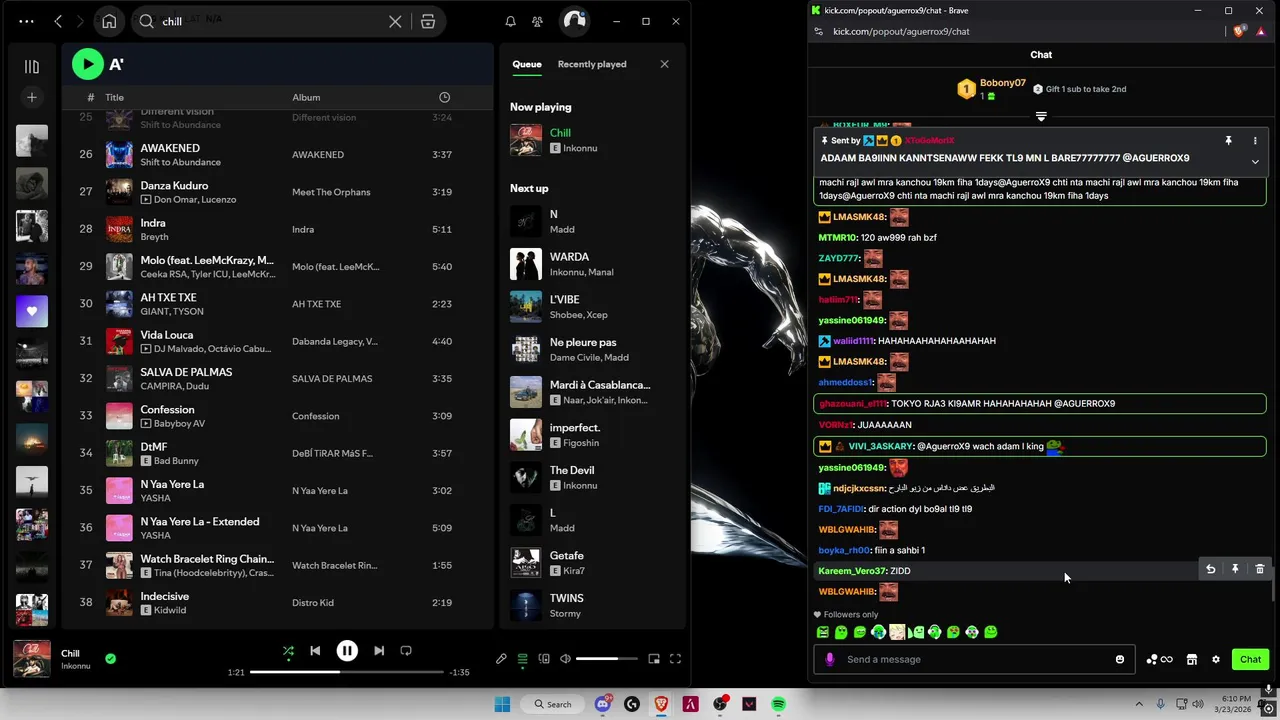Toggle the saved checkmark for Chill
The width and height of the screenshot is (1280, 720).
[x=110, y=659]
